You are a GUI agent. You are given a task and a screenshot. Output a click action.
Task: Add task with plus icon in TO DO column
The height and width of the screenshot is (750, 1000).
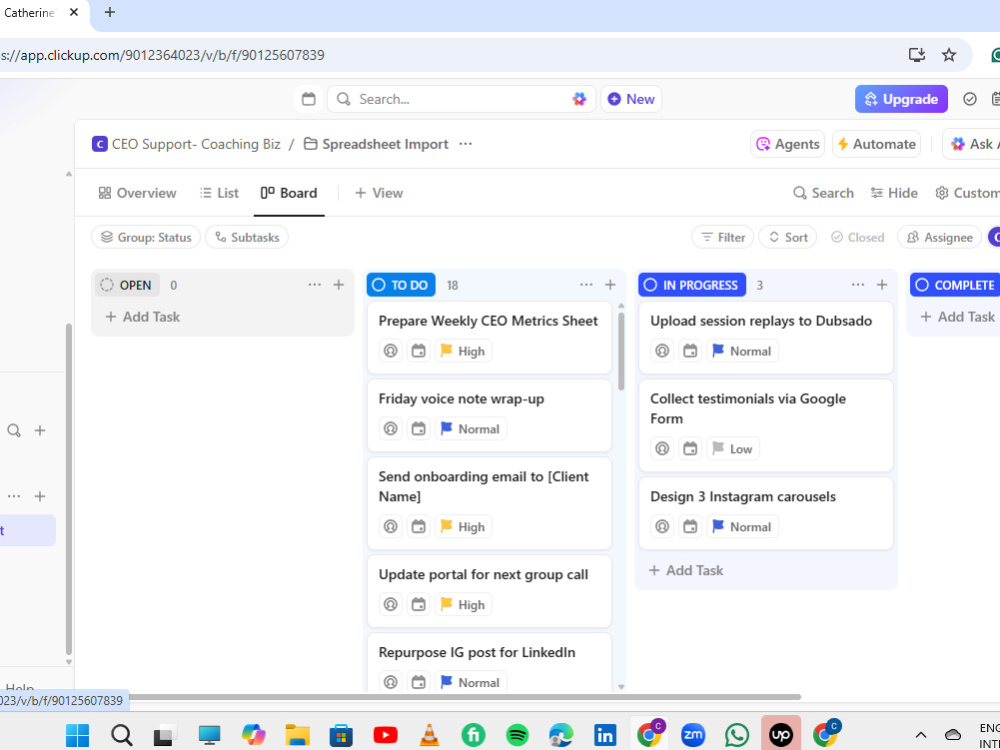[610, 284]
